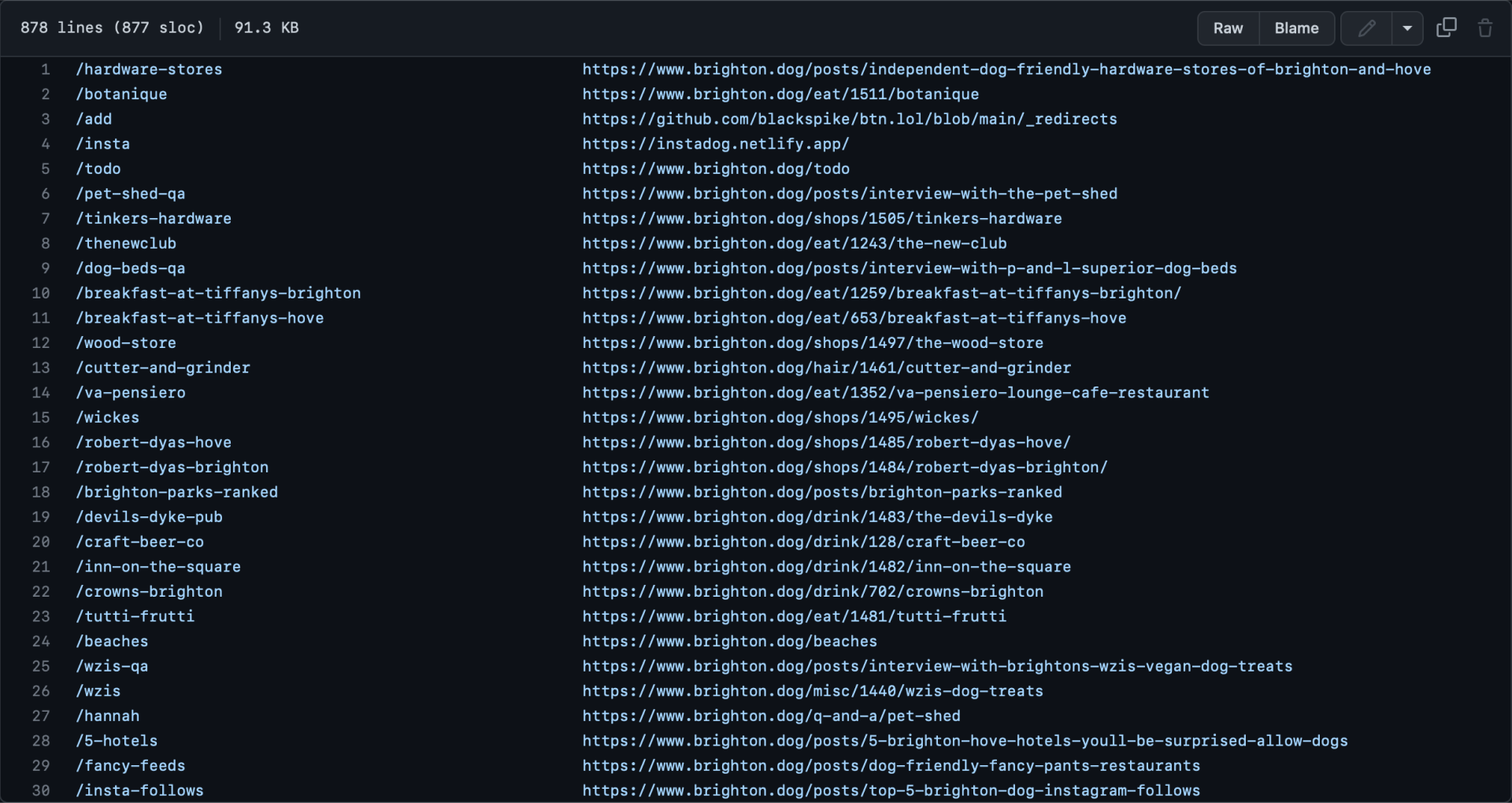Screen dimensions: 1512x803
Task: Click the /dog-beds-qa path
Action: click(131, 268)
